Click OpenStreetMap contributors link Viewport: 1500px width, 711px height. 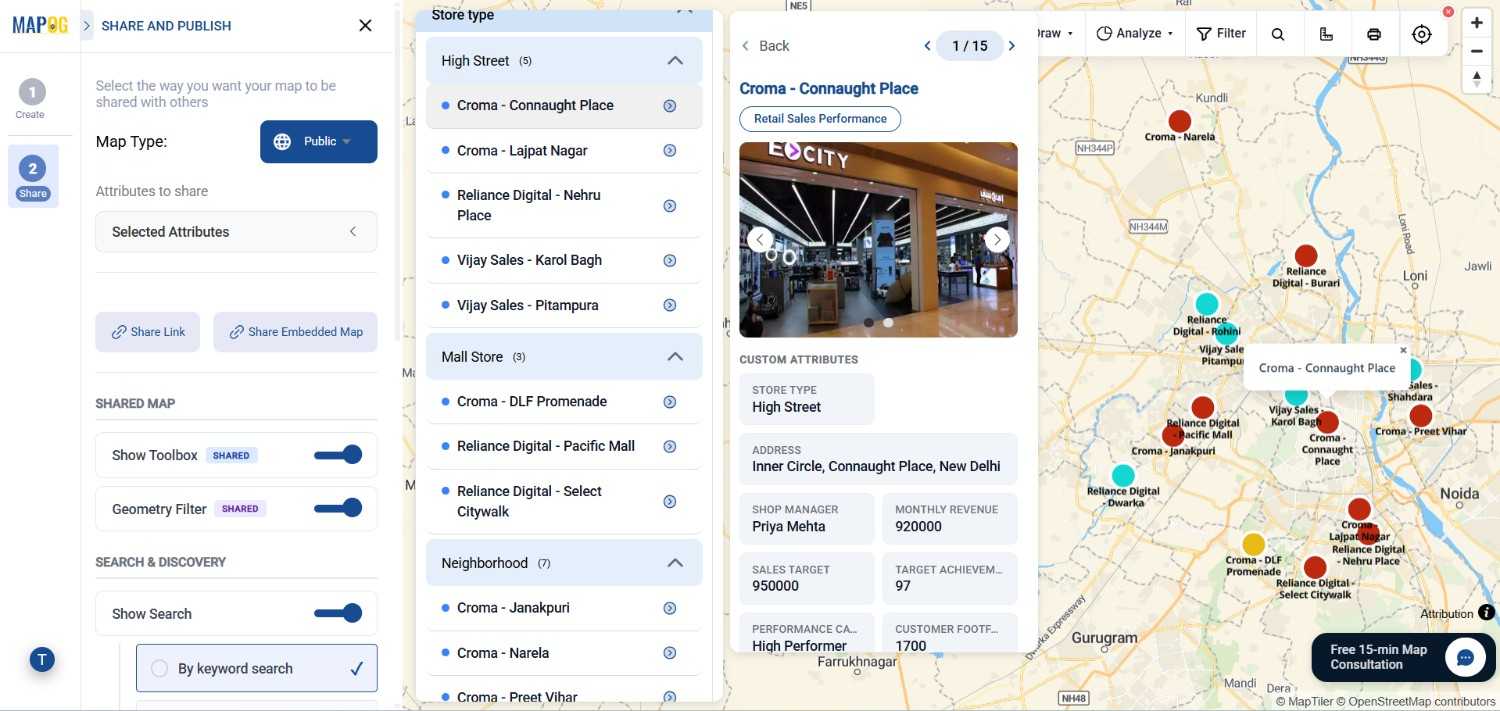(x=1416, y=702)
